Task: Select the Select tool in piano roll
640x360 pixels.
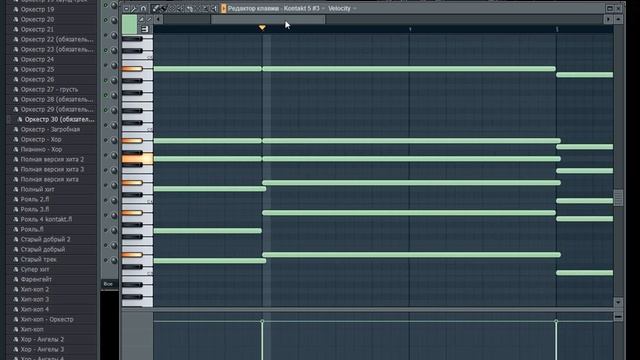Action: pos(198,9)
